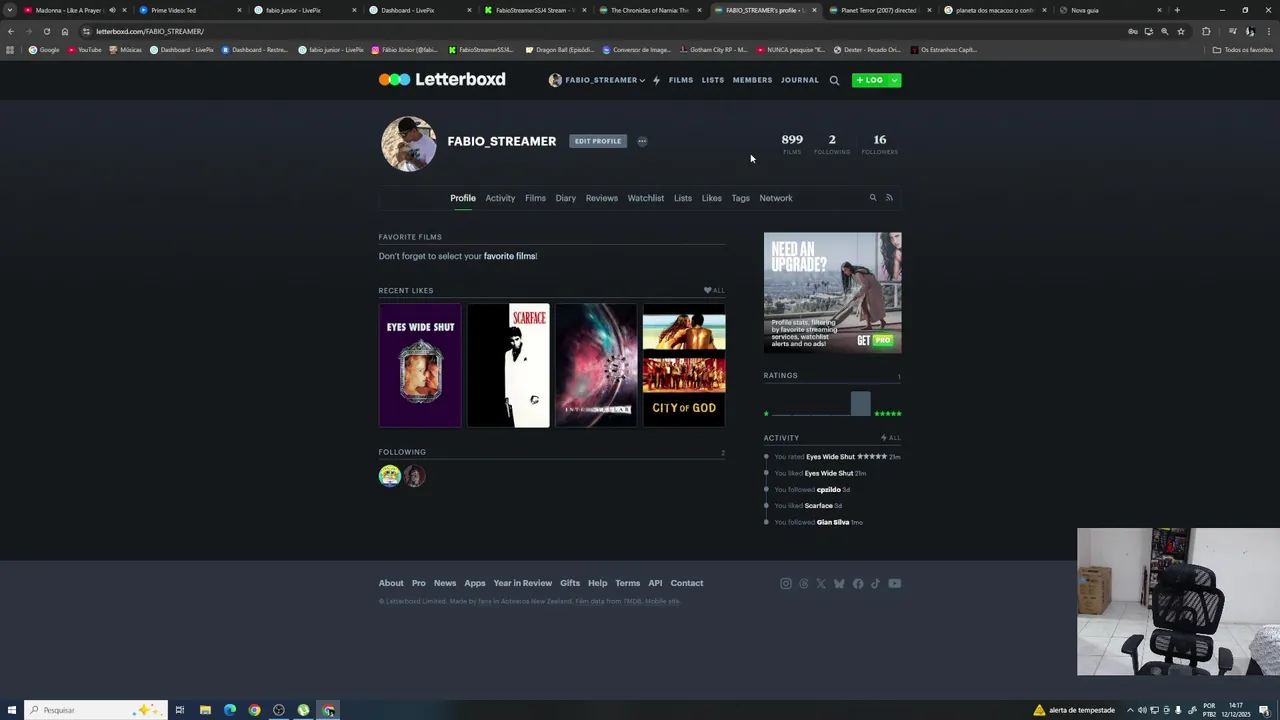
Task: Open first followed member avatar
Action: 390,476
